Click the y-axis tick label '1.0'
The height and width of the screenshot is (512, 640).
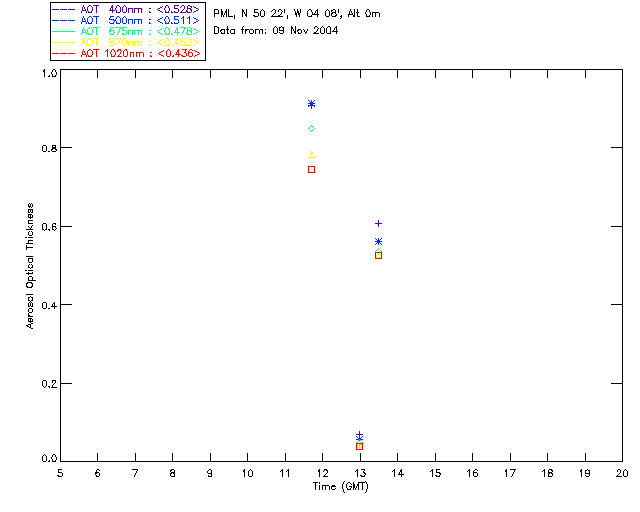49,73
